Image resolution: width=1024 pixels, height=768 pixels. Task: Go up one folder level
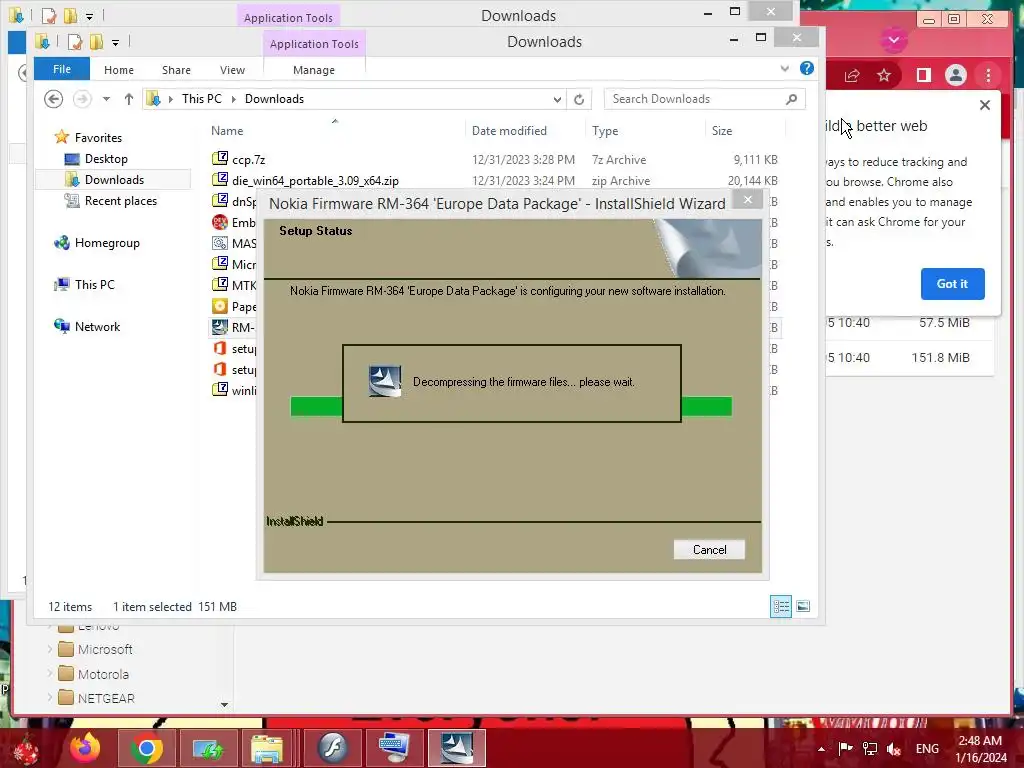(x=129, y=99)
